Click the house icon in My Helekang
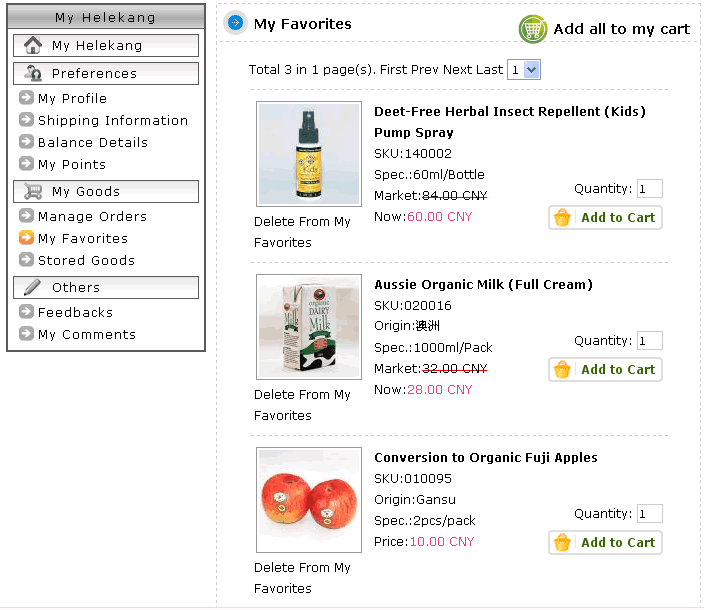This screenshot has height=610, width=704. (33, 45)
